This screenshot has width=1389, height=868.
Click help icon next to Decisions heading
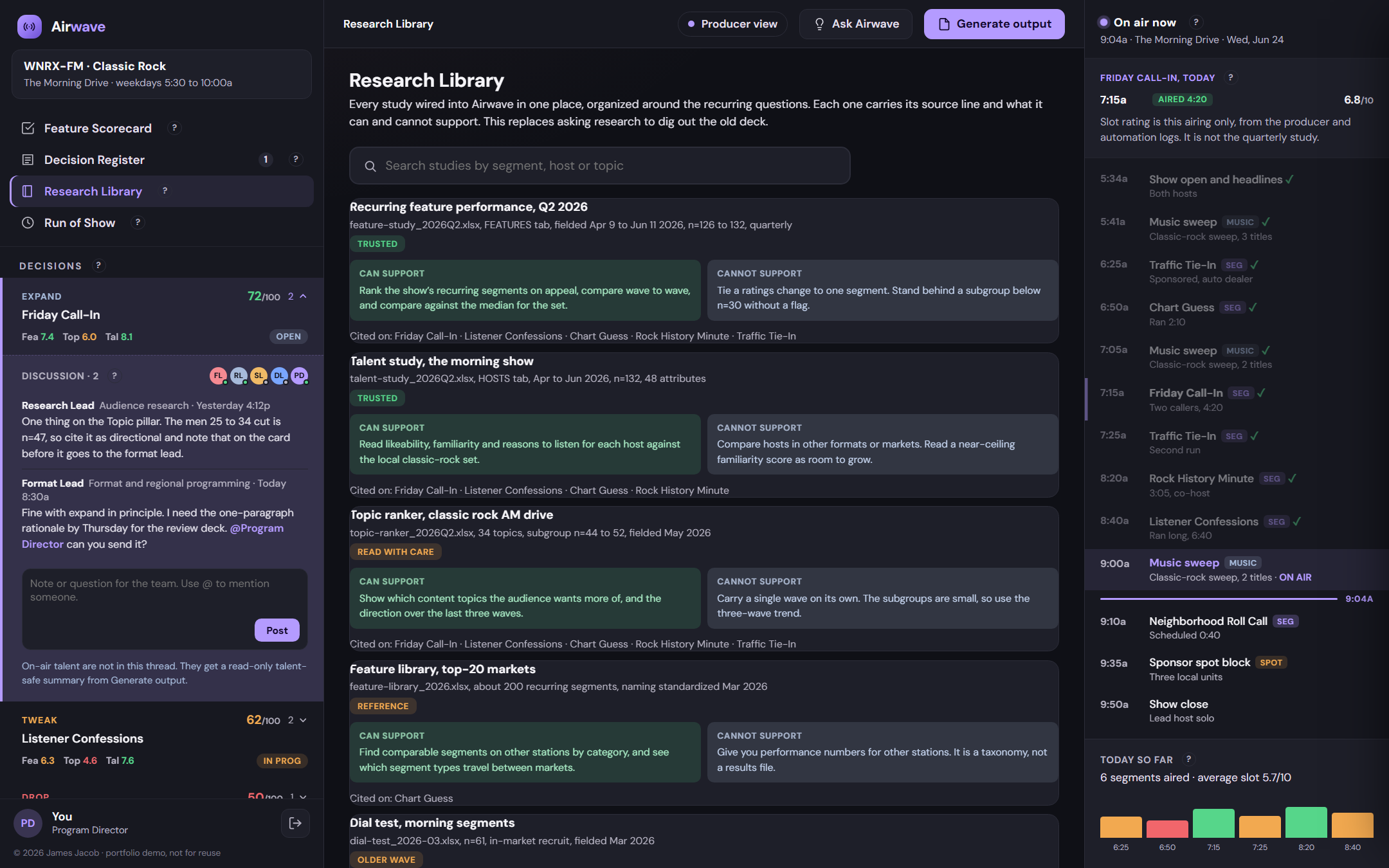click(98, 266)
